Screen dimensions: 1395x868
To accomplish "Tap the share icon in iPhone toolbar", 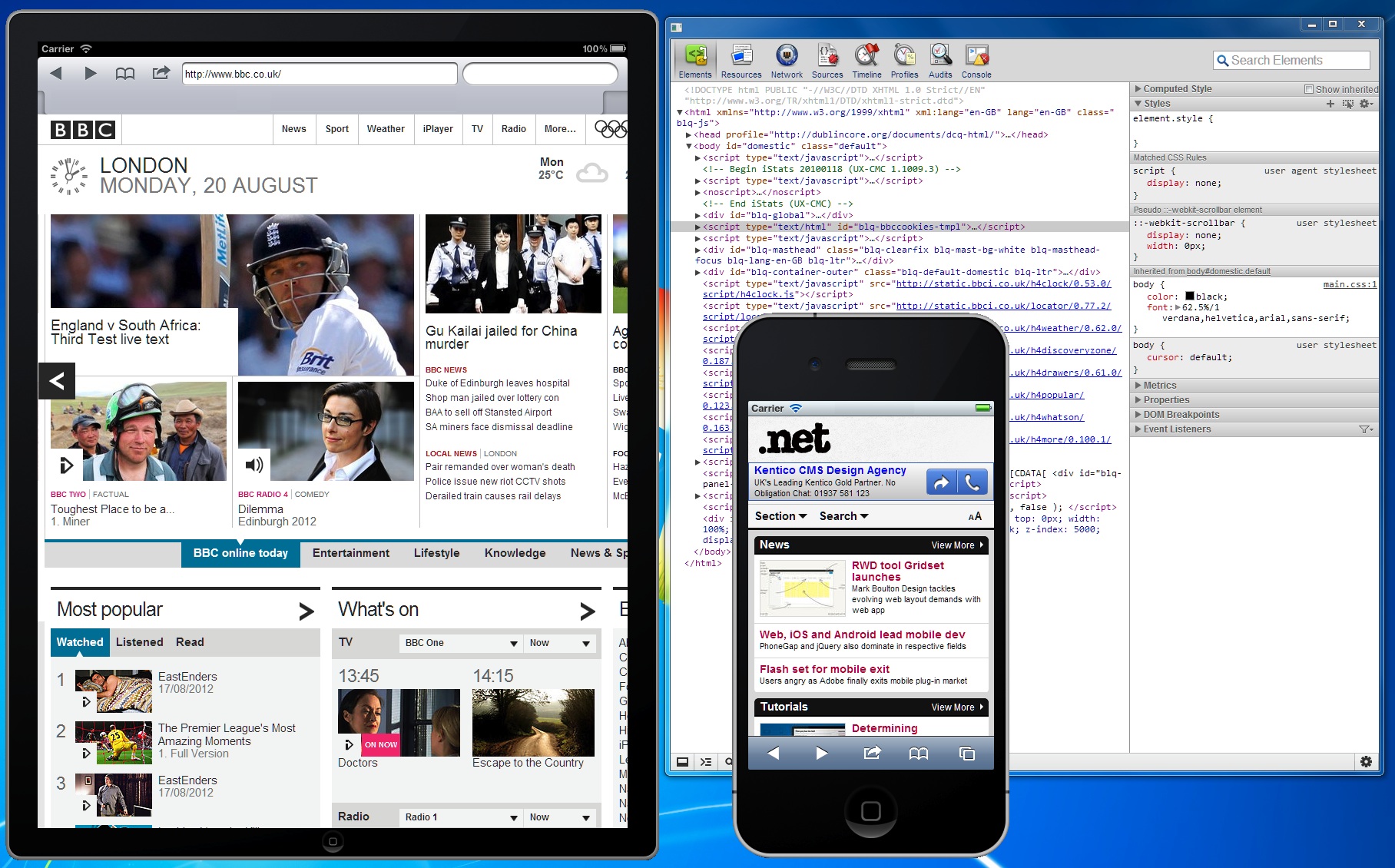I will [x=872, y=753].
